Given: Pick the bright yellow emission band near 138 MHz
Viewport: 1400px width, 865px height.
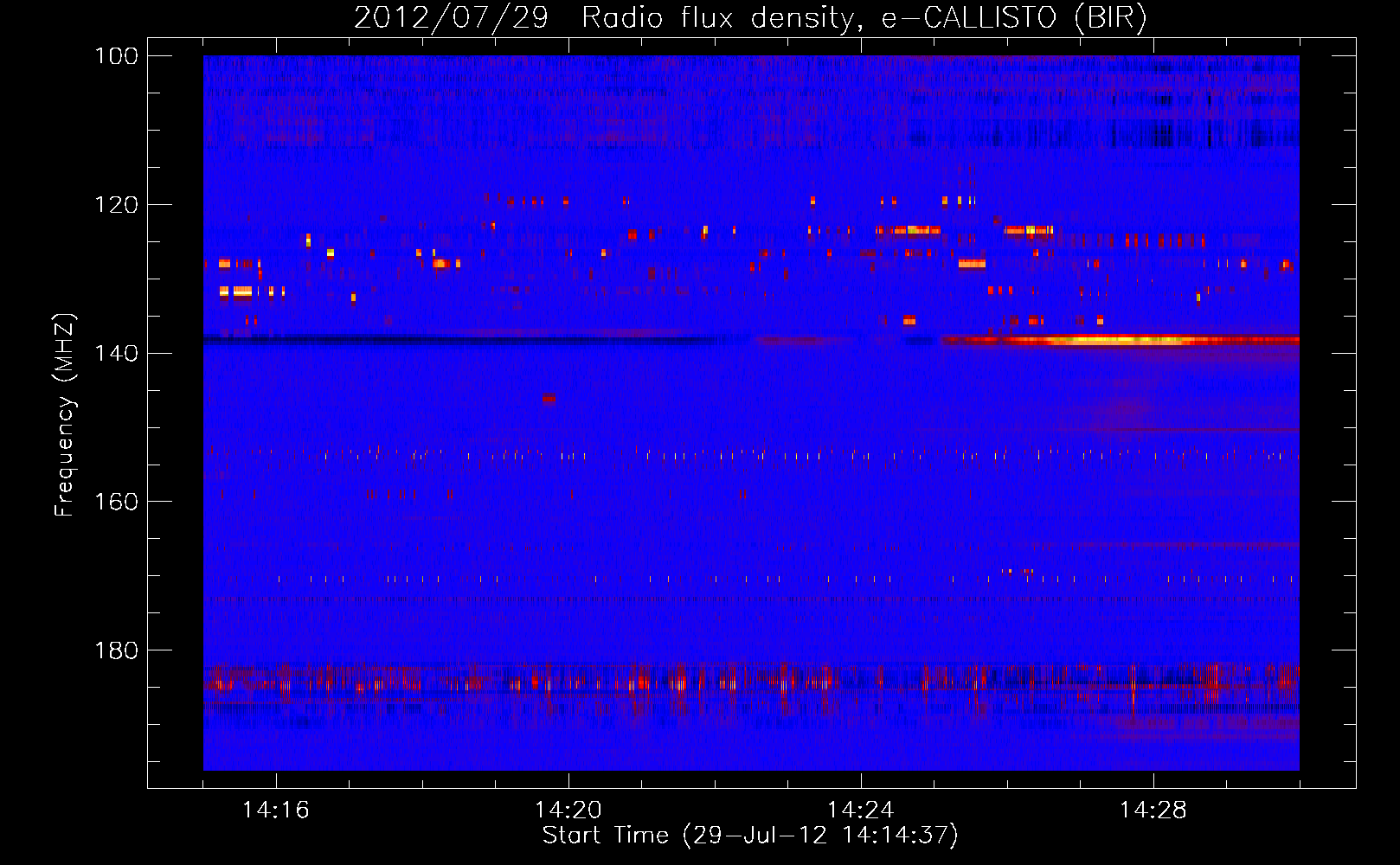Looking at the screenshot, I should click(x=1121, y=340).
